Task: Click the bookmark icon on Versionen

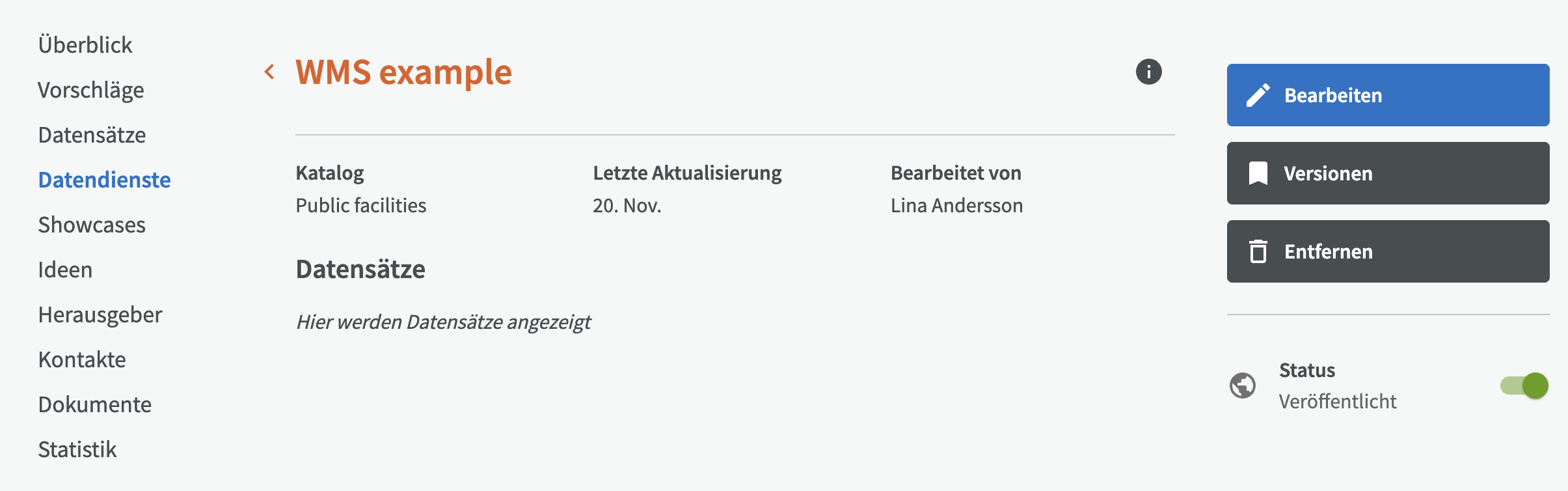Action: click(1258, 173)
